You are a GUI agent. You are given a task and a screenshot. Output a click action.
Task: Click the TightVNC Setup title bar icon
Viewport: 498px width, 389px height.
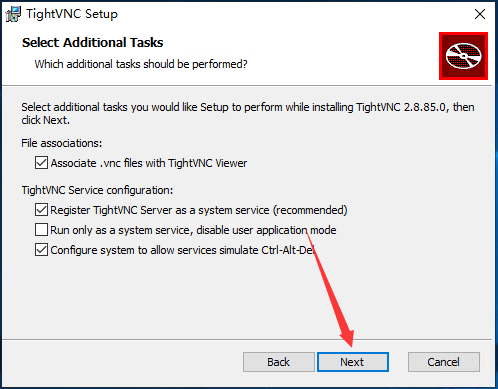(x=13, y=14)
